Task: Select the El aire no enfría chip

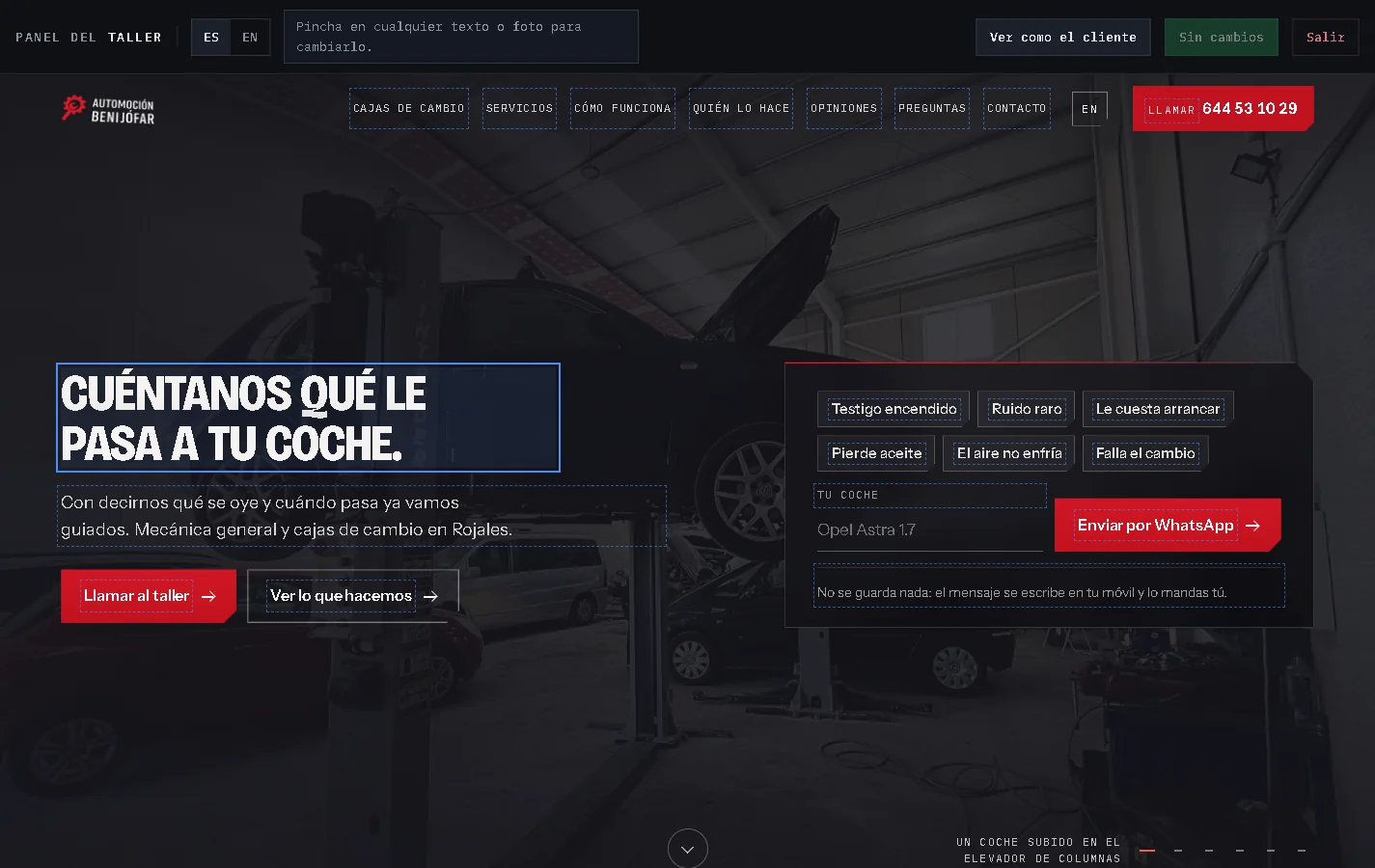Action: click(x=1009, y=453)
